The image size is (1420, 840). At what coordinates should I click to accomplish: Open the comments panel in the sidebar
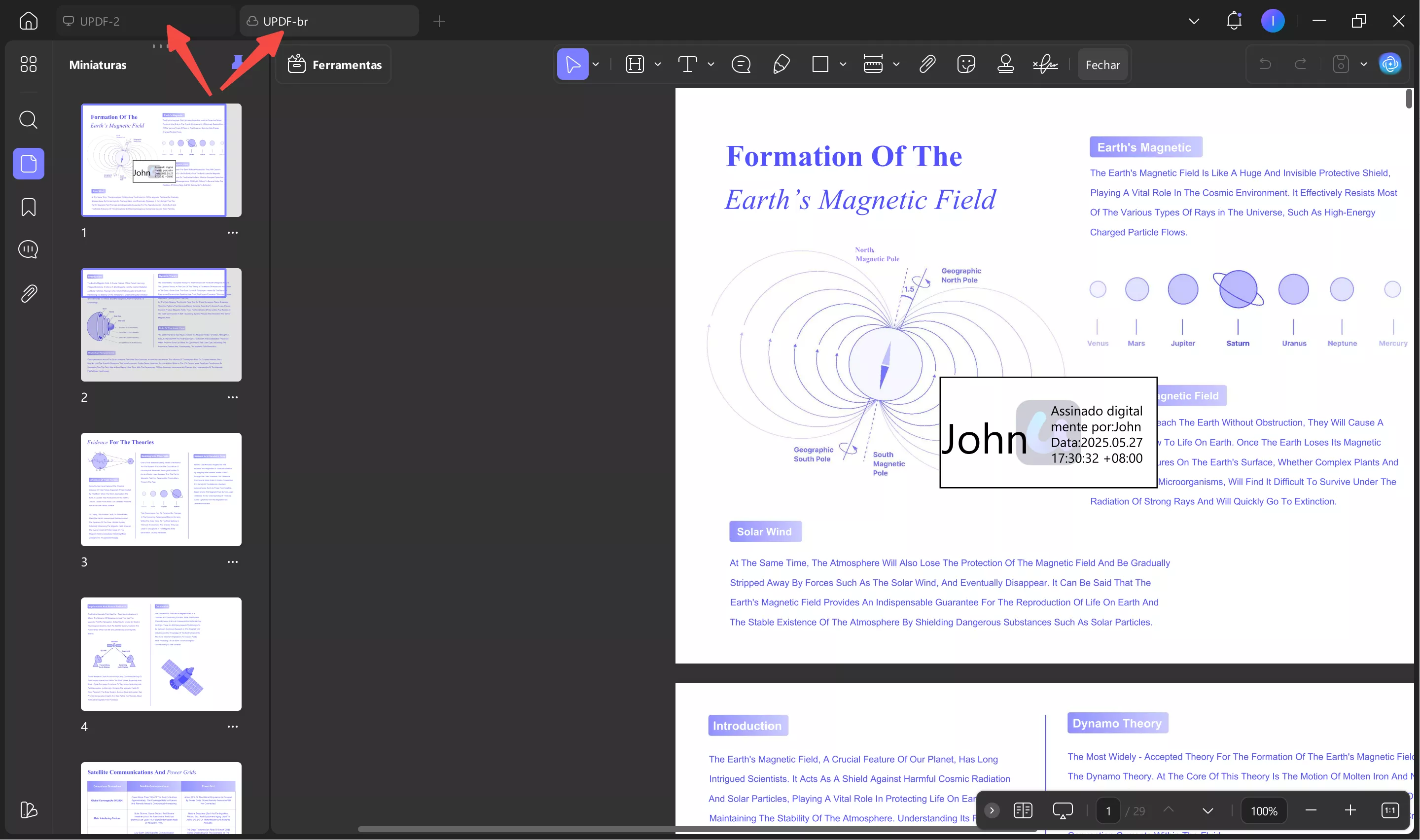pos(28,249)
